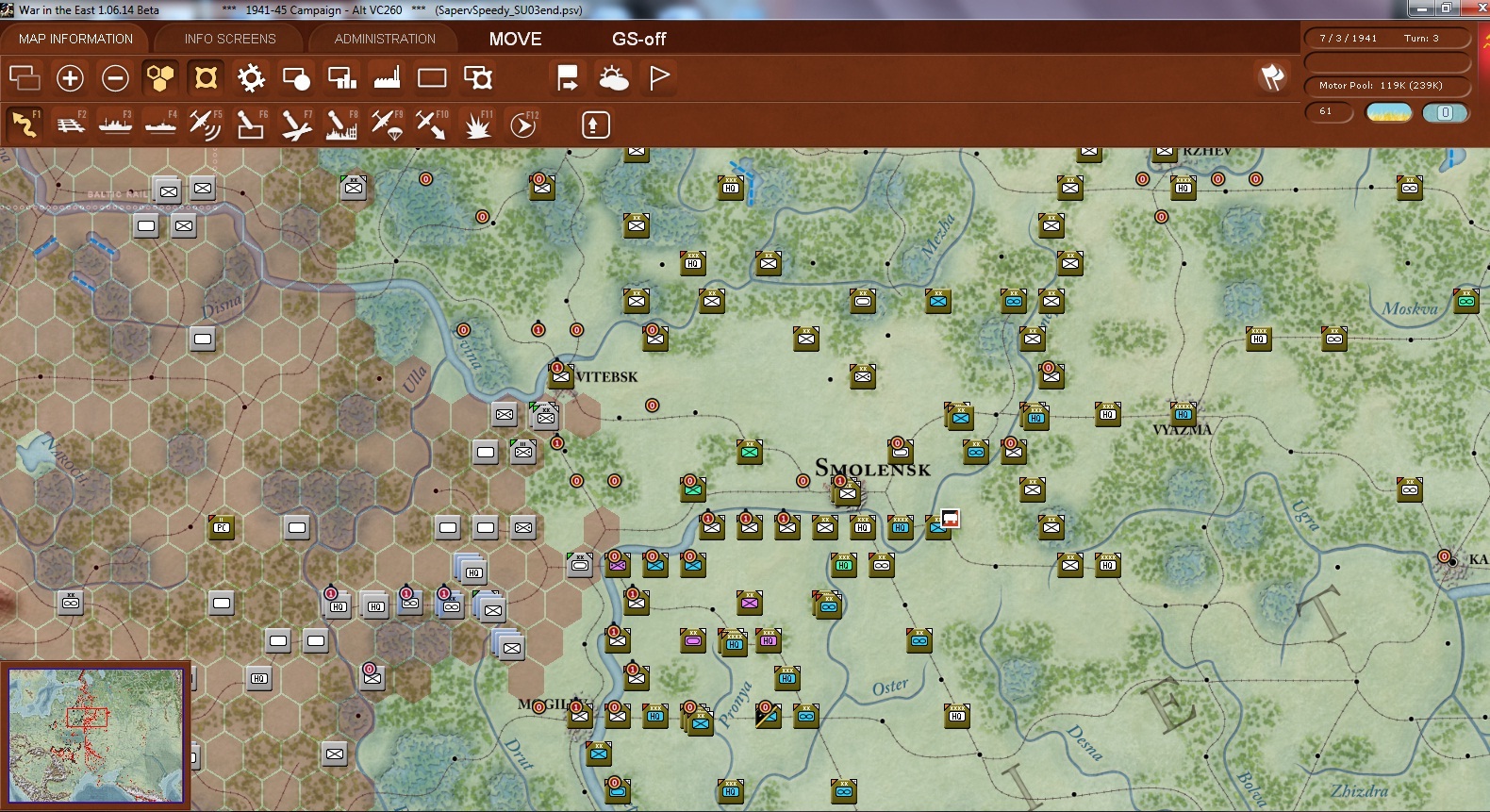Select the F11 explosion mode icon

pos(478,124)
